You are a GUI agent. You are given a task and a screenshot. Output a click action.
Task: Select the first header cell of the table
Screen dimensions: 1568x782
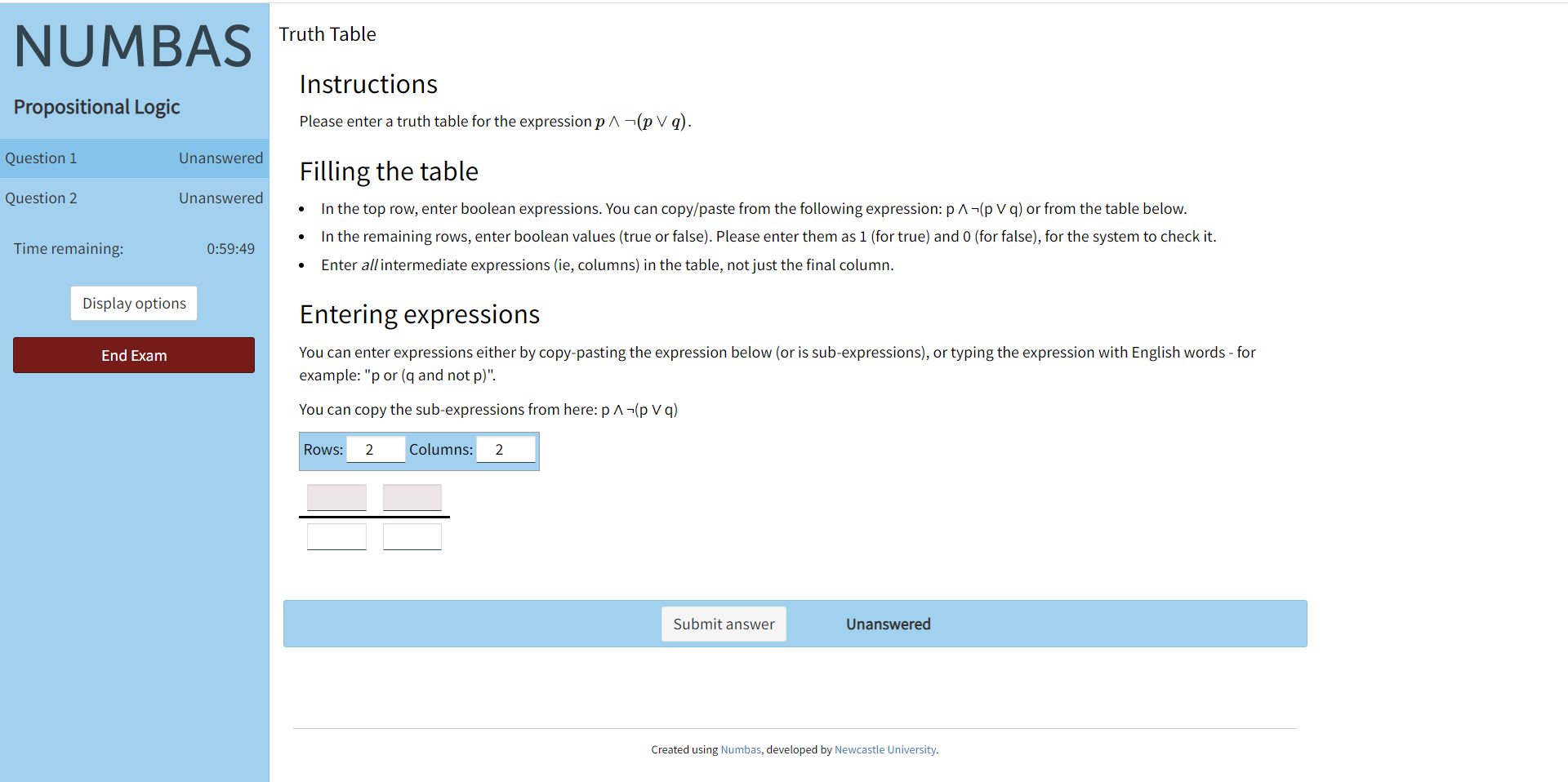[x=336, y=497]
